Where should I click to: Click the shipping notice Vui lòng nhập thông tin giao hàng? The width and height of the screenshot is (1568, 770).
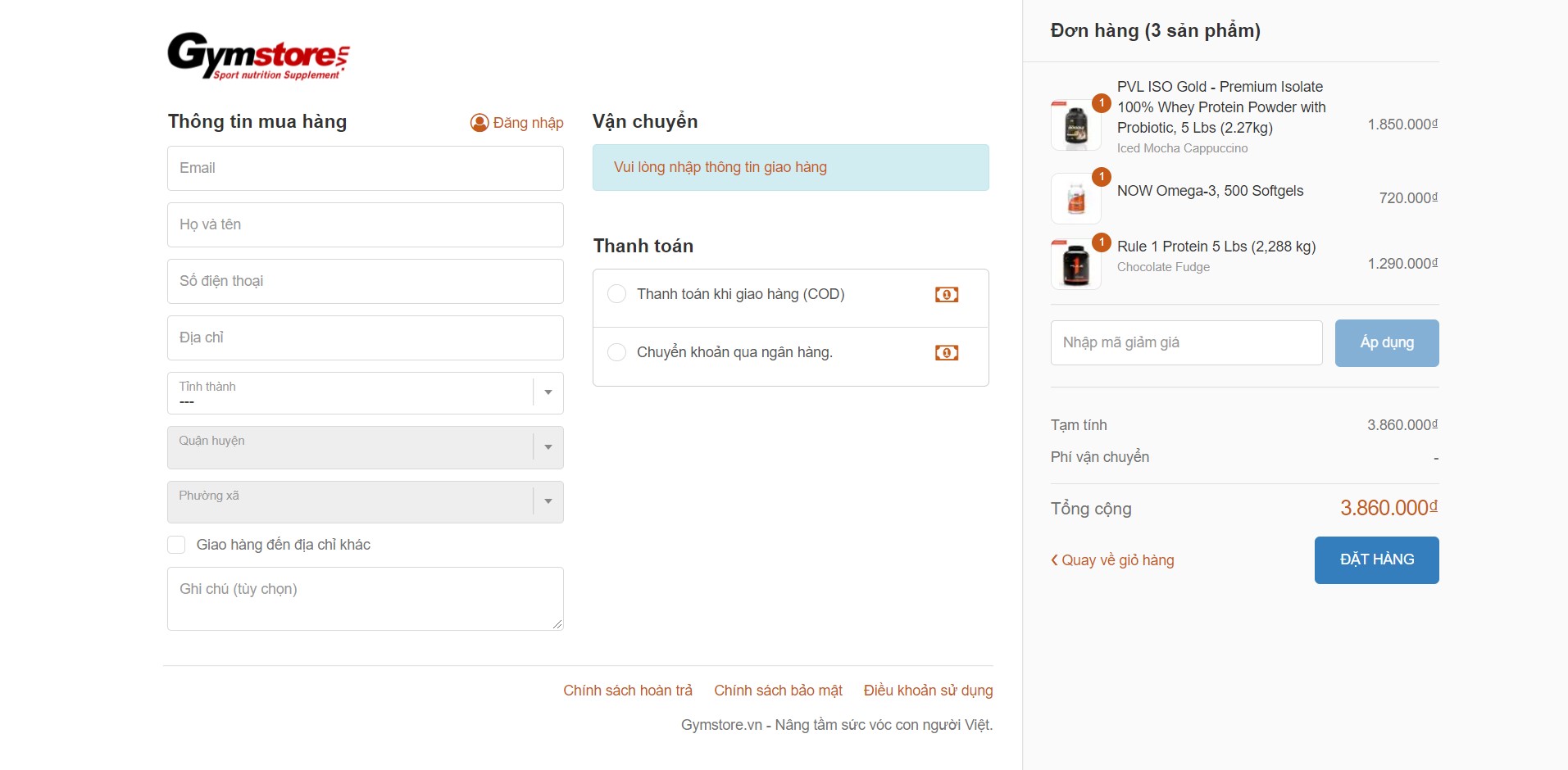(x=791, y=167)
